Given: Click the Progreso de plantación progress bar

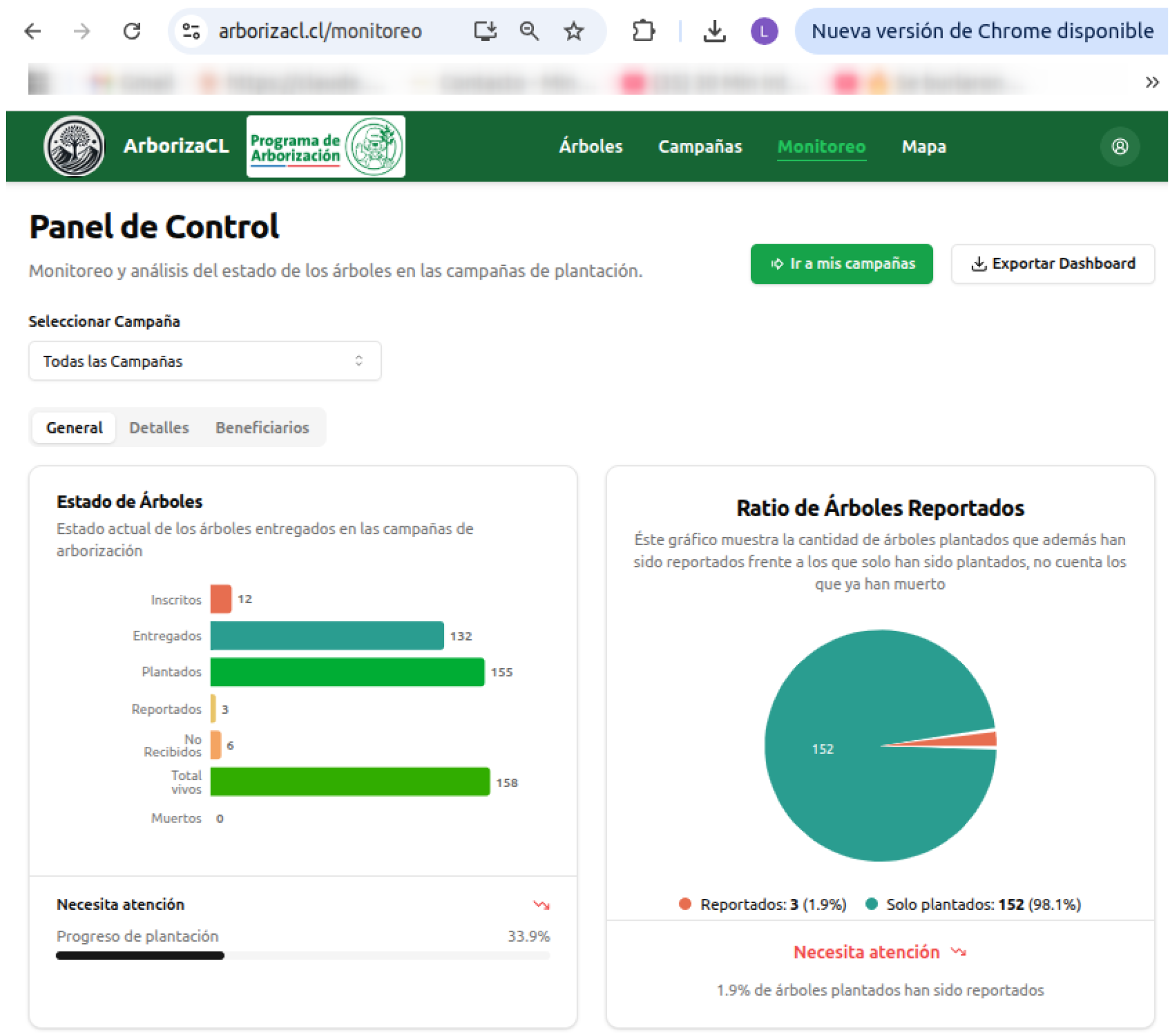Looking at the screenshot, I should pyautogui.click(x=302, y=955).
